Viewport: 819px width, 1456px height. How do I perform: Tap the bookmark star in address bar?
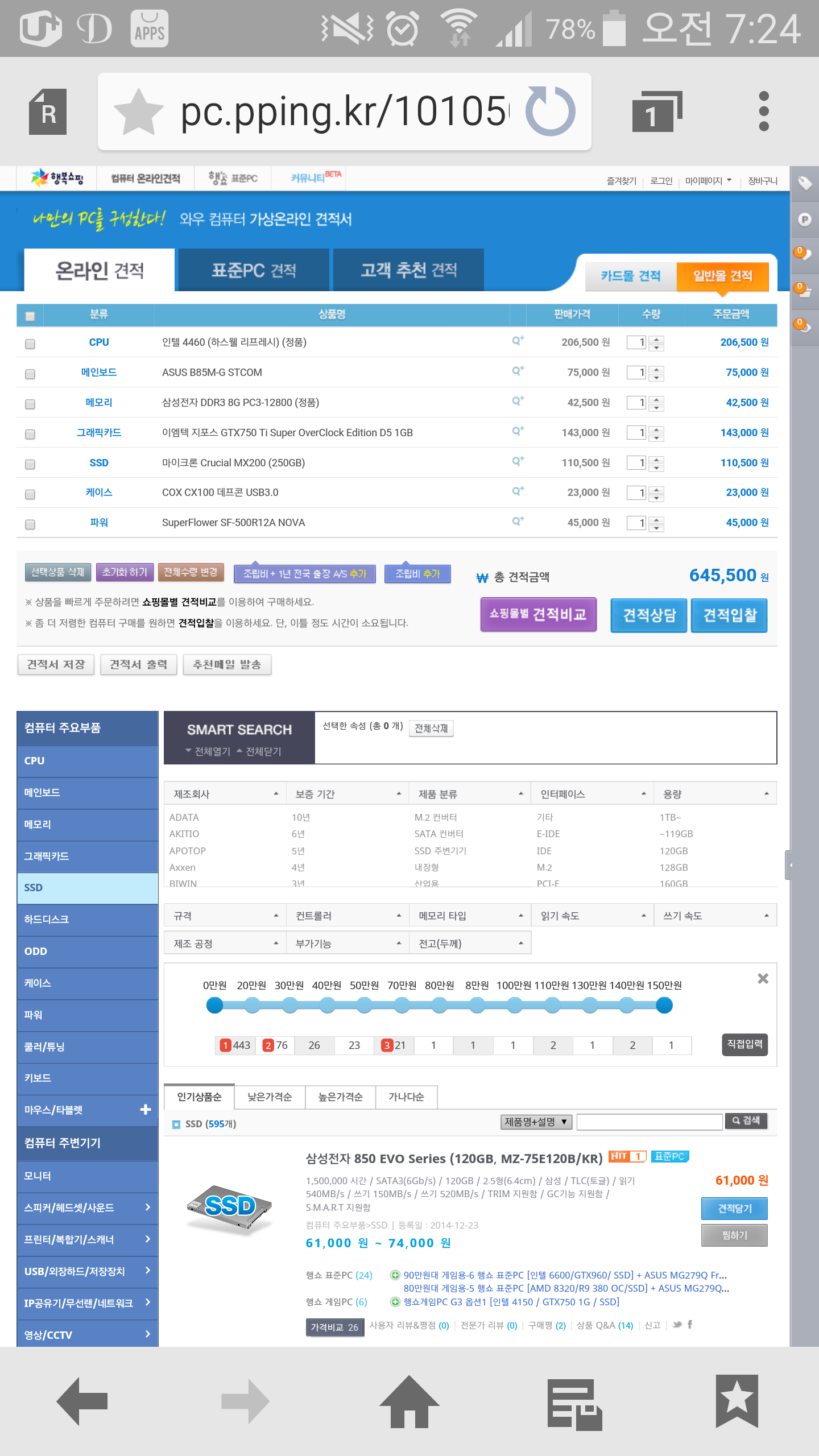138,111
